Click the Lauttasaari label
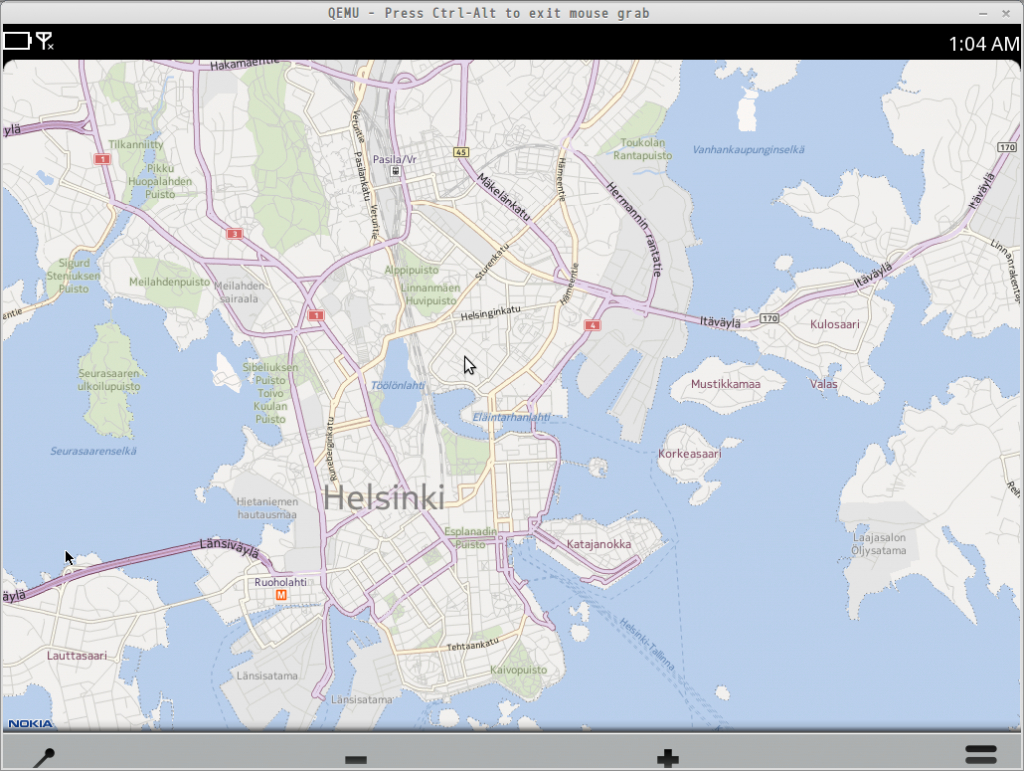Image resolution: width=1024 pixels, height=771 pixels. [76, 655]
